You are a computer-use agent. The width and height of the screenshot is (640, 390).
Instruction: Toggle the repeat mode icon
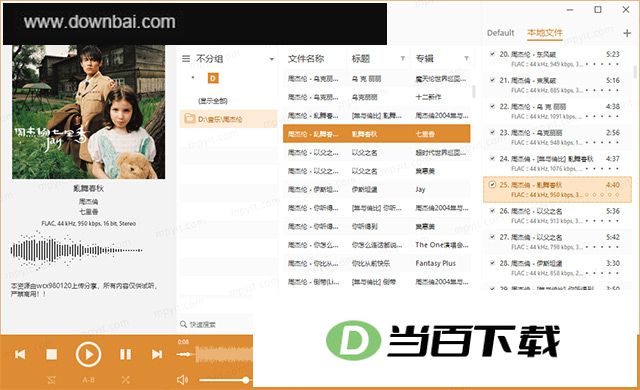pos(51,380)
